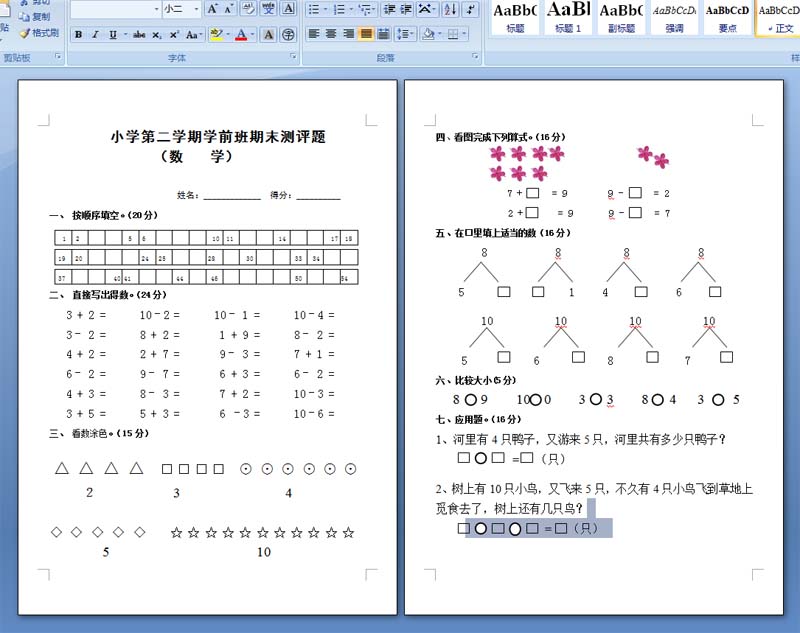Toggle bold formatting

(x=79, y=35)
